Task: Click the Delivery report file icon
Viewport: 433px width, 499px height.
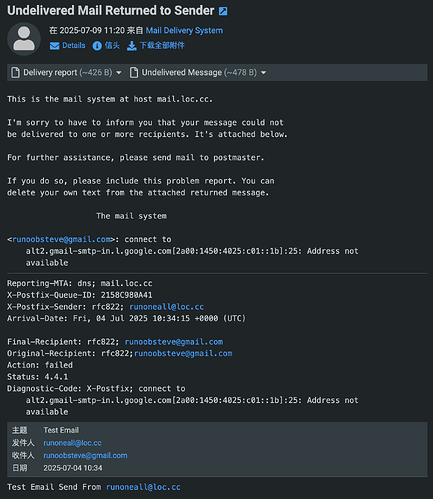Action: point(15,72)
